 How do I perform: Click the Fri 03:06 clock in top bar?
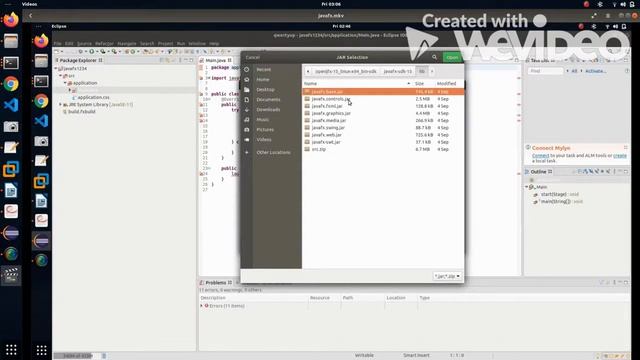331,4
